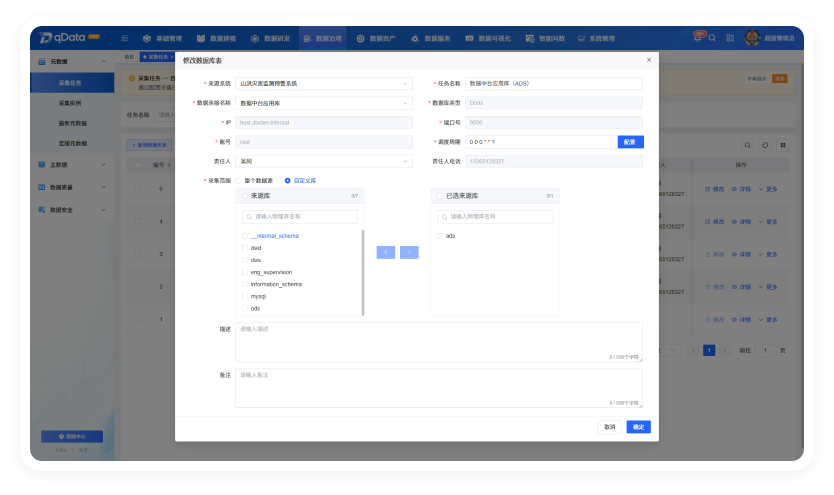Close the 修改数据库表 dialog with the X icon

(649, 60)
